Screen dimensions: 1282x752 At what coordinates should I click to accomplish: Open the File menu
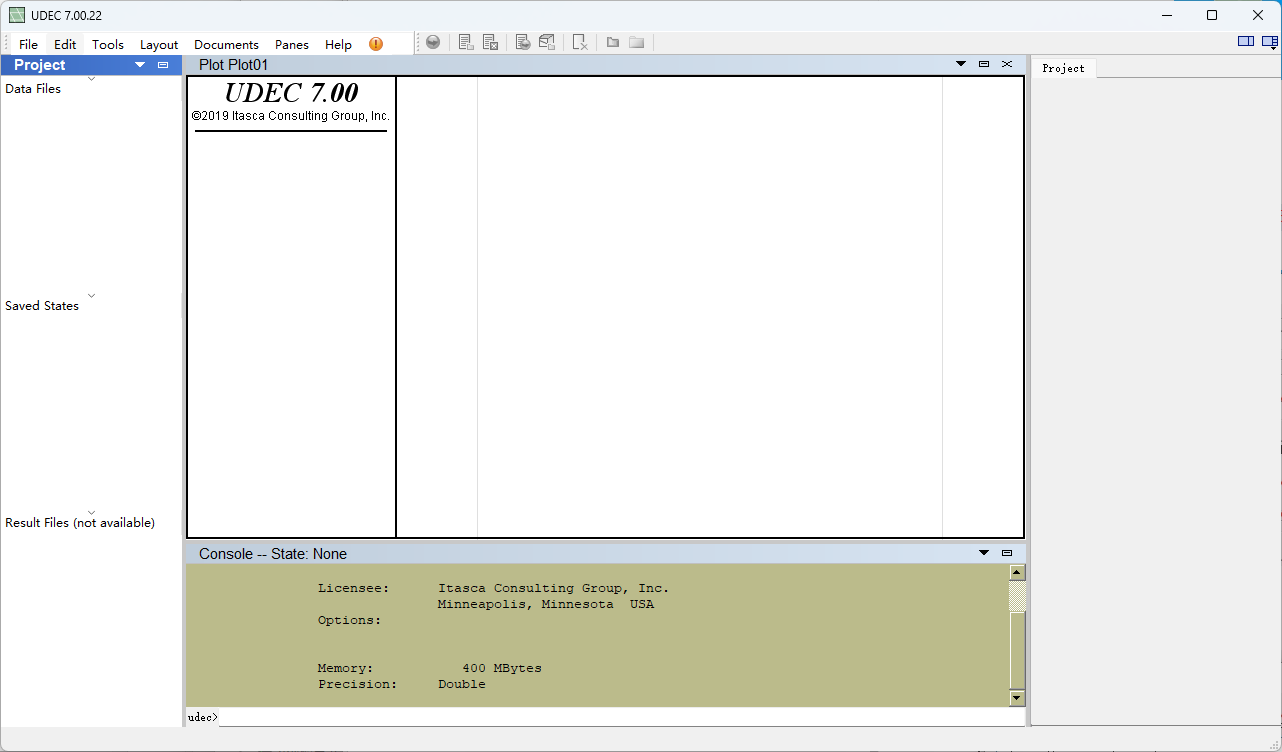(28, 44)
